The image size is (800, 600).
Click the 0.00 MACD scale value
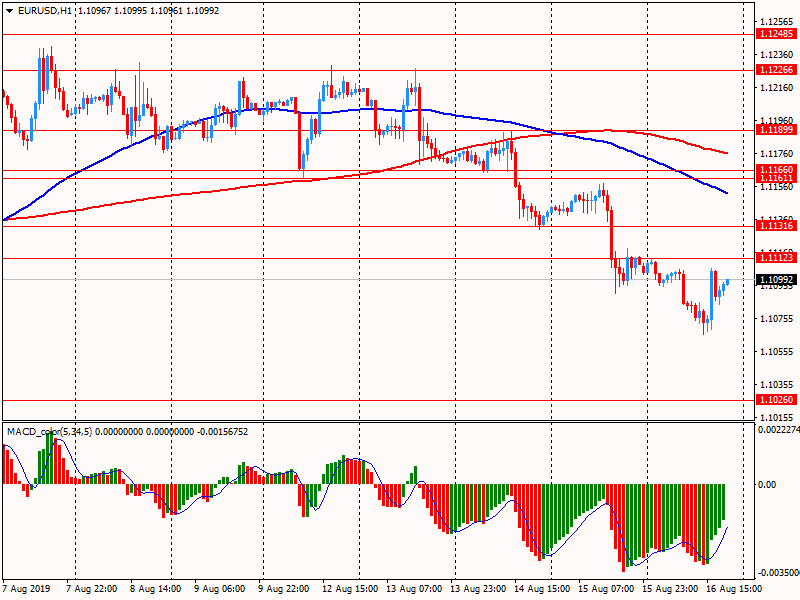767,484
